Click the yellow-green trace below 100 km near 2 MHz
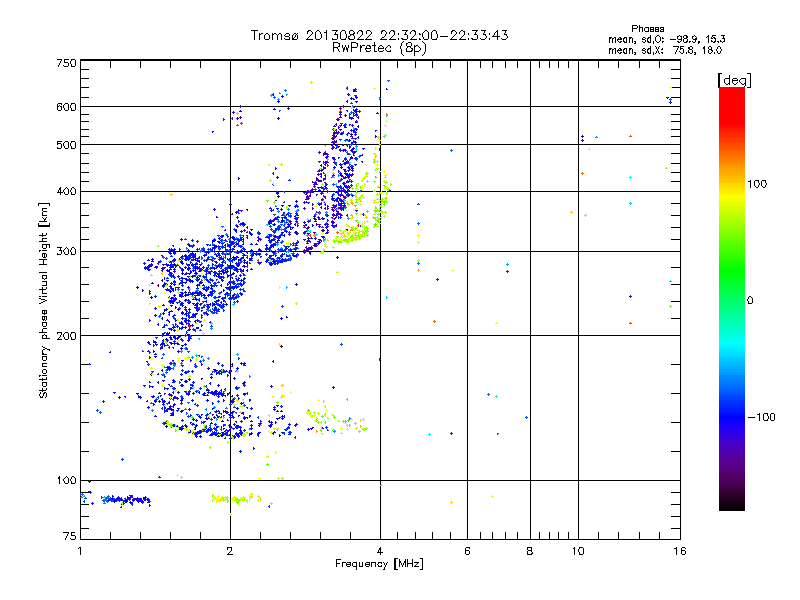The height and width of the screenshot is (600, 800). pyautogui.click(x=236, y=498)
